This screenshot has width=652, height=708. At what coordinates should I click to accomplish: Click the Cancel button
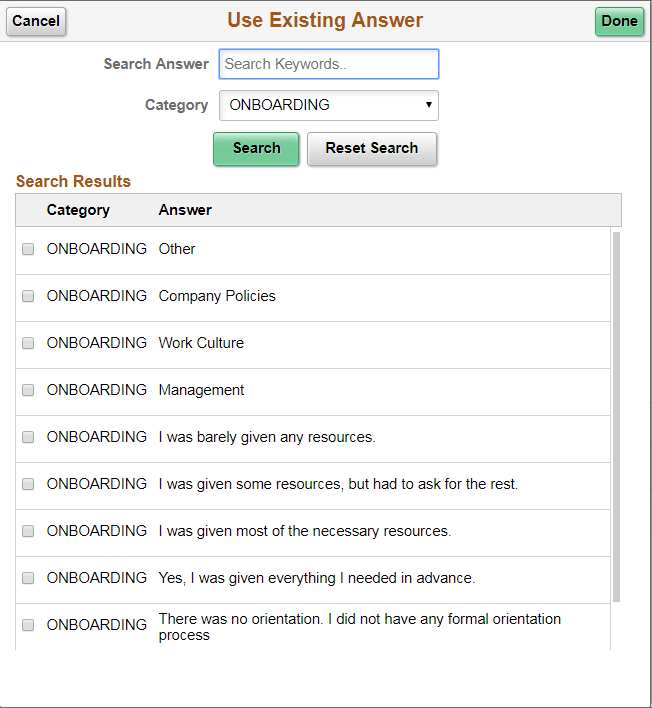click(36, 21)
